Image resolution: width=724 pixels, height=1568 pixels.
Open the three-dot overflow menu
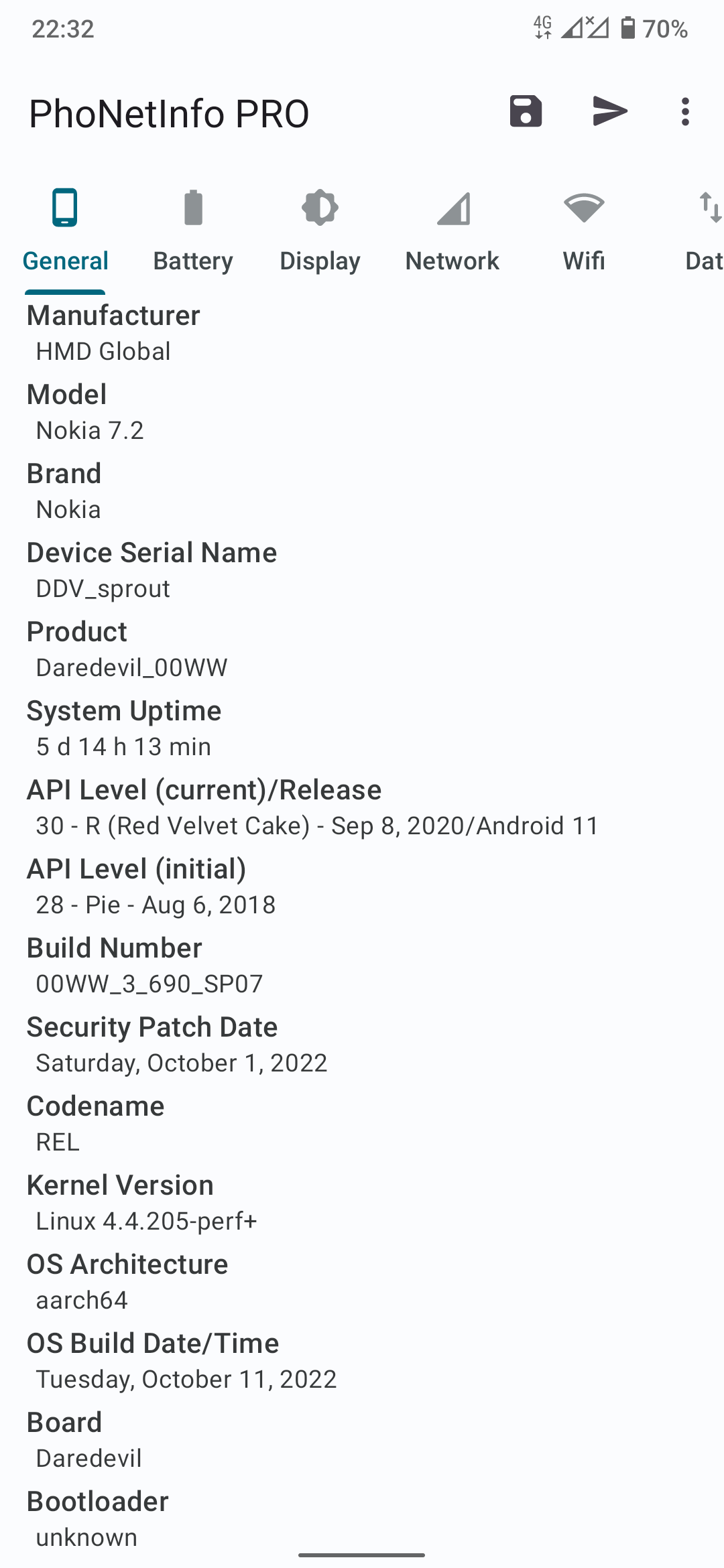click(684, 112)
